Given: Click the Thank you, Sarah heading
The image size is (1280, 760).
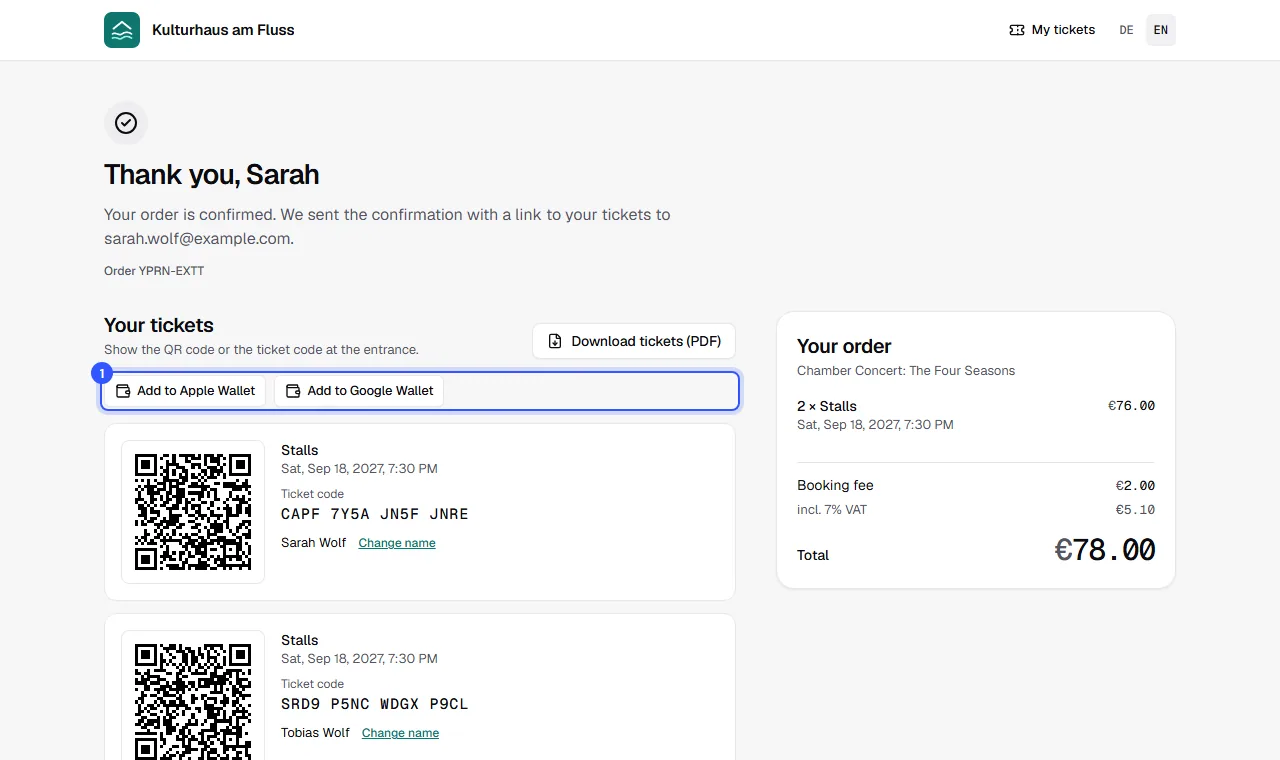Looking at the screenshot, I should (x=212, y=175).
